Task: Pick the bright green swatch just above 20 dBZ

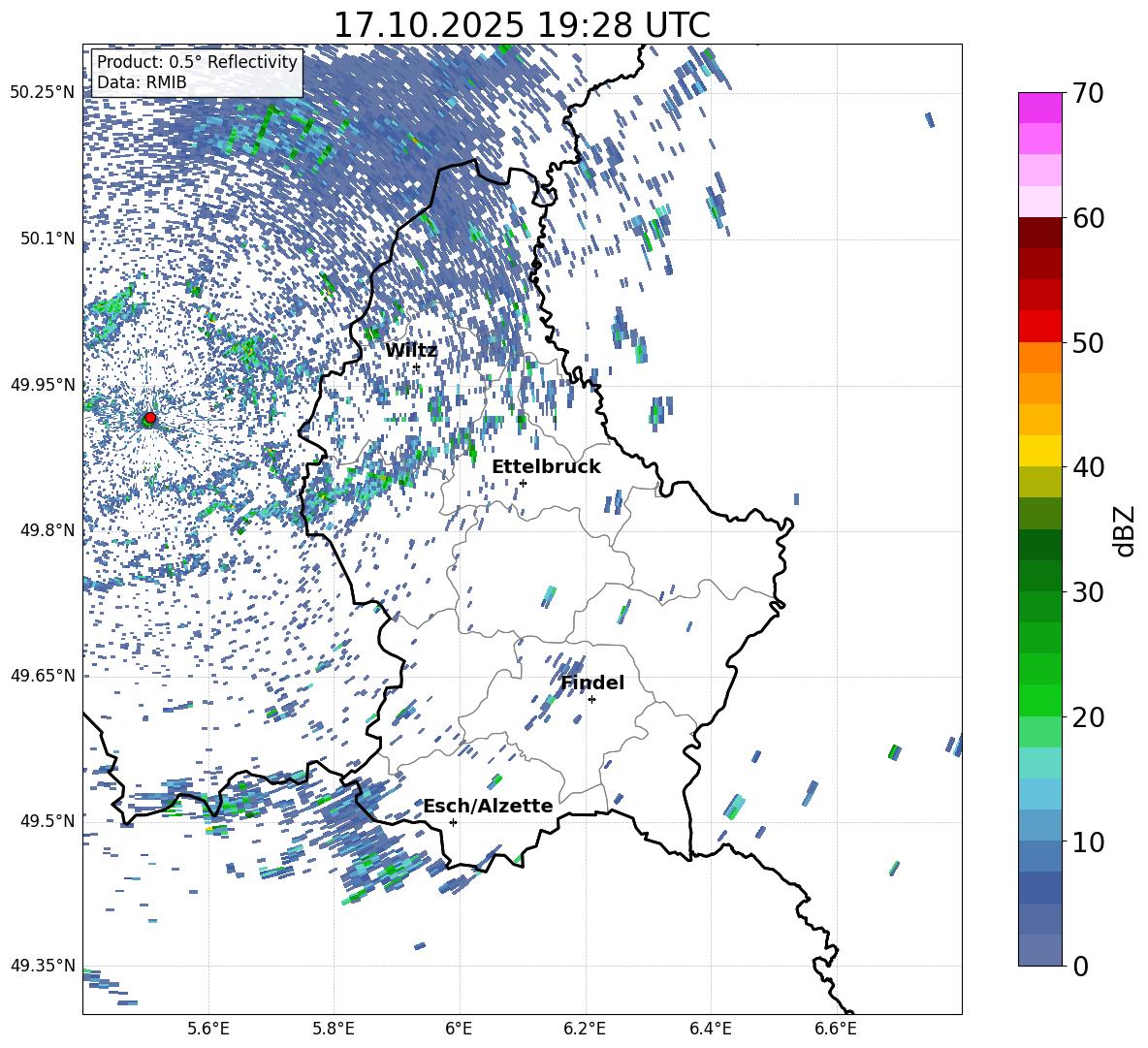Action: coord(1040,700)
